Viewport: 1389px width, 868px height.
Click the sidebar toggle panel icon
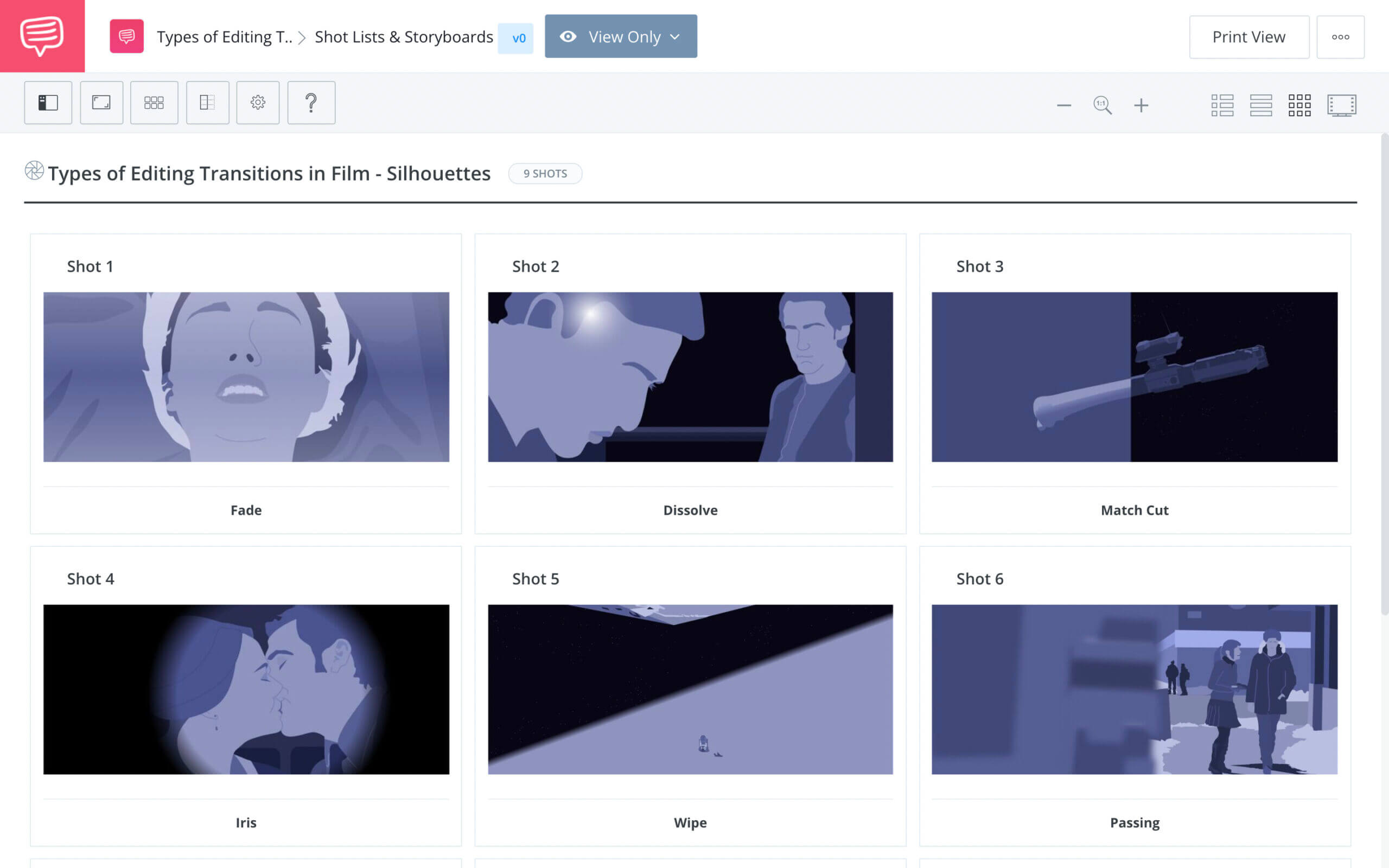[48, 102]
